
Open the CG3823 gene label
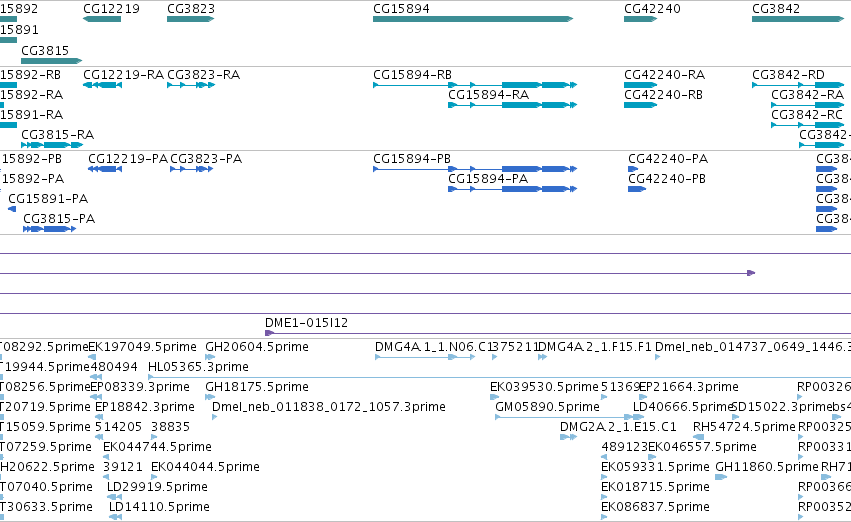[x=191, y=9]
